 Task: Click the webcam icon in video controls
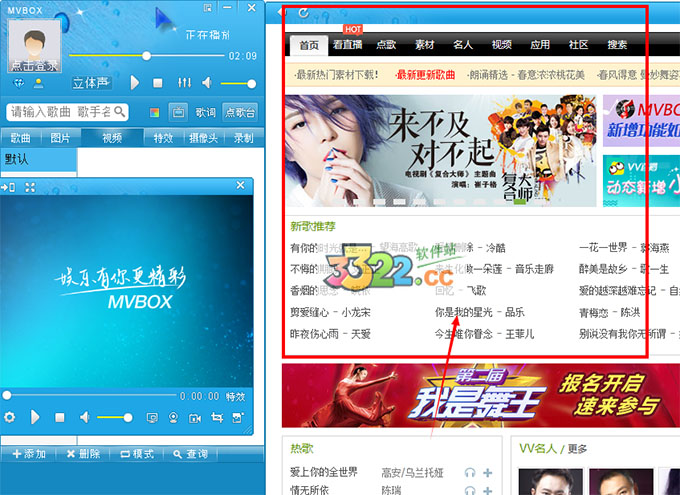[173, 418]
